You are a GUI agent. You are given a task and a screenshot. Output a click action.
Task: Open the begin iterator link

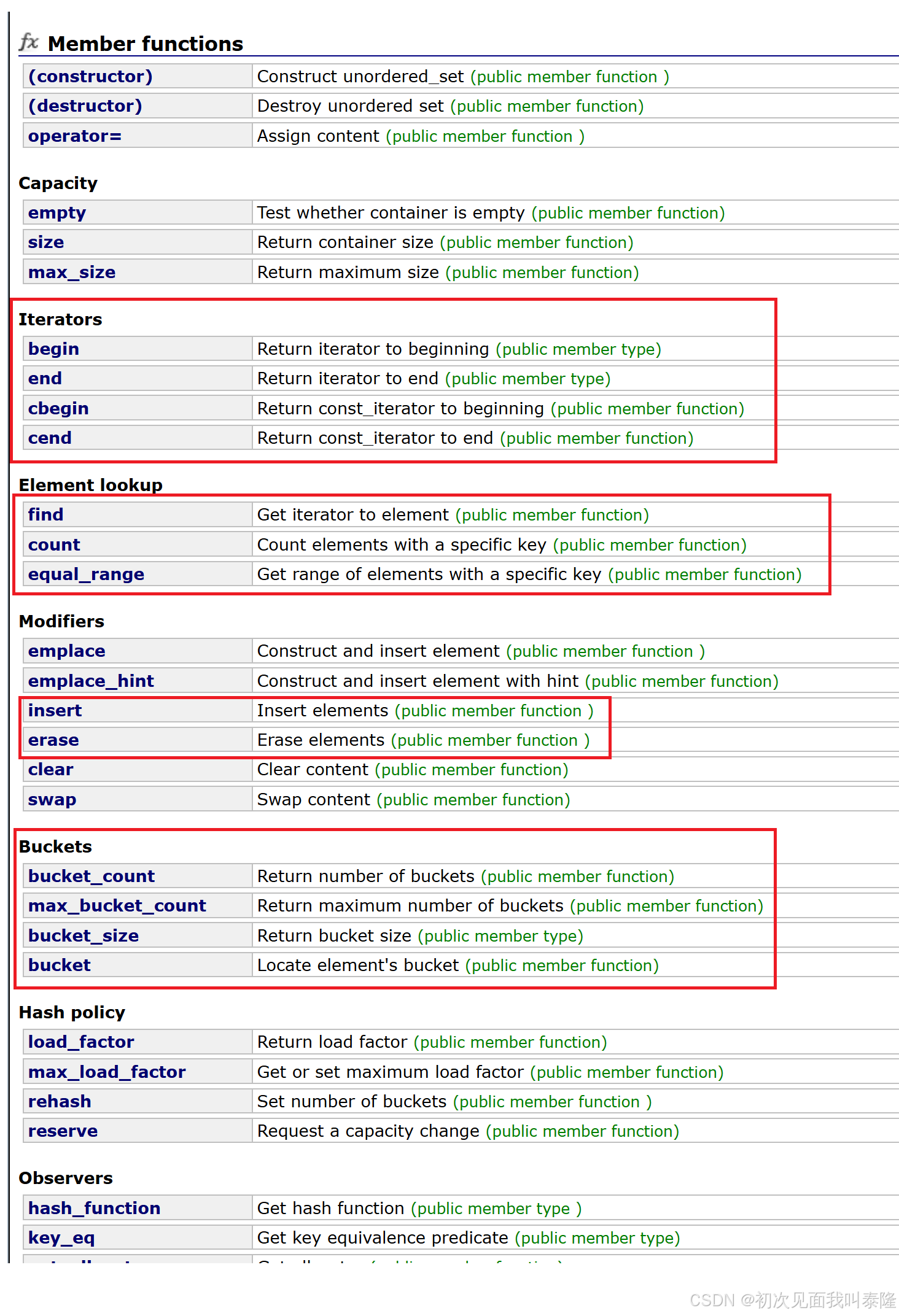(53, 349)
